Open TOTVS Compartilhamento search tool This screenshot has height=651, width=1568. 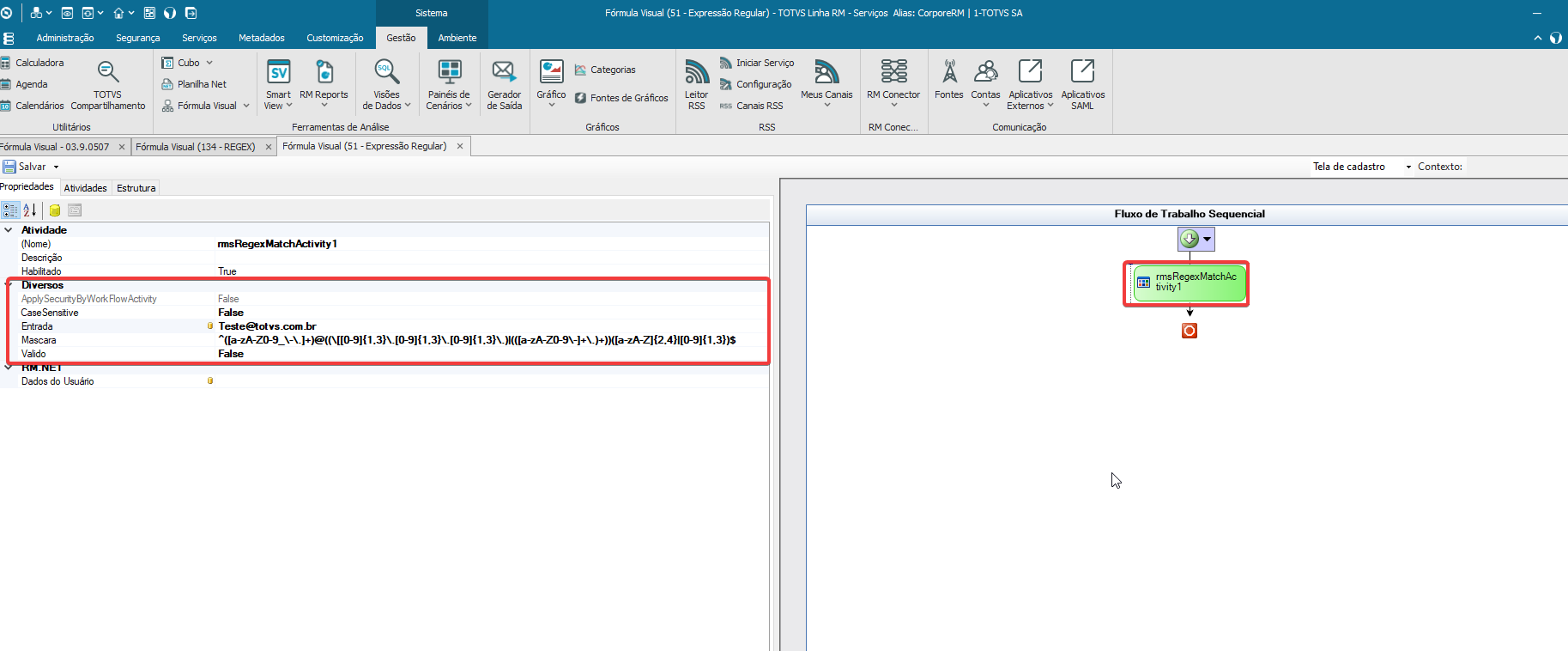click(x=108, y=84)
